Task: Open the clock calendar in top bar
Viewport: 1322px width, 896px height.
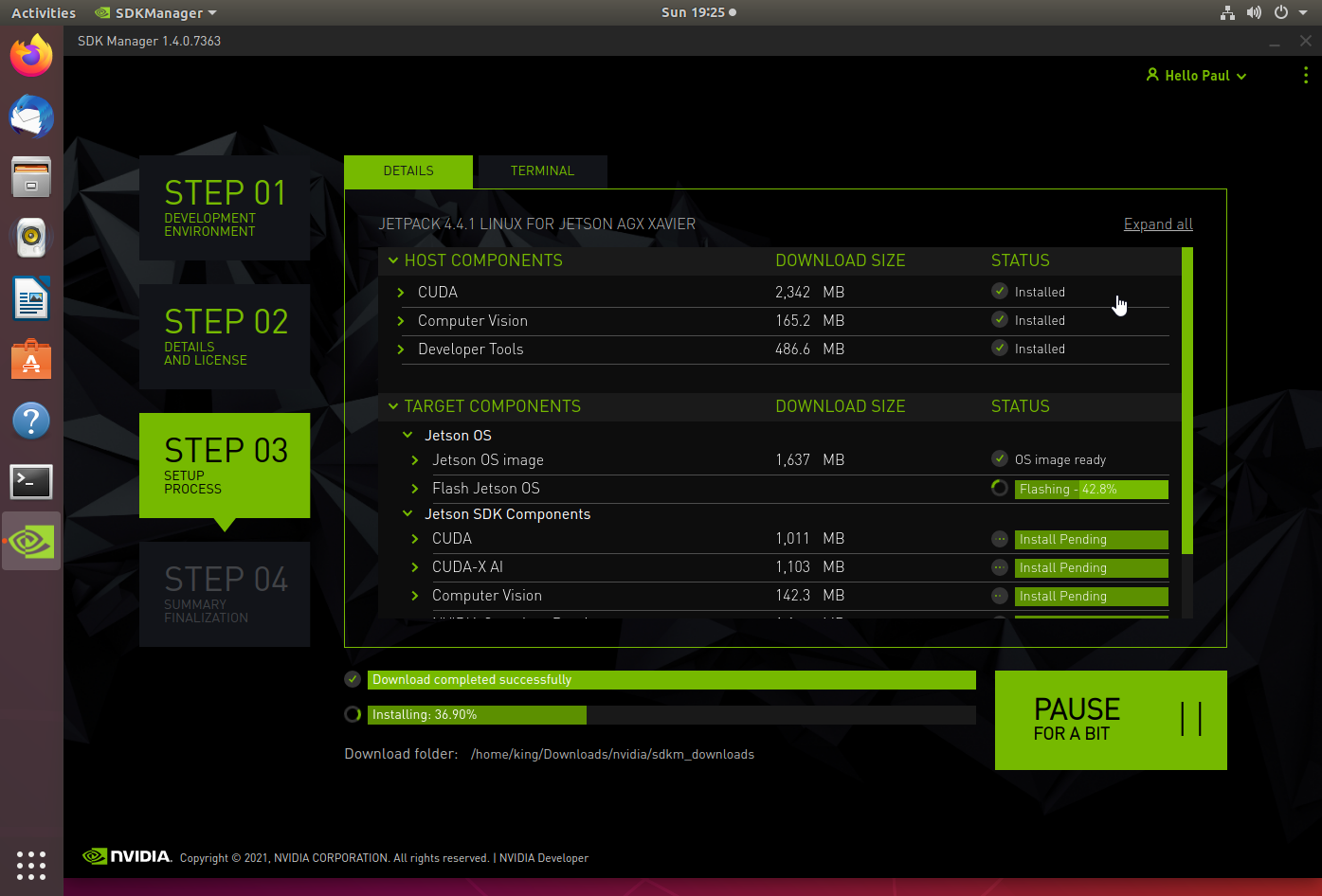Action: [698, 12]
